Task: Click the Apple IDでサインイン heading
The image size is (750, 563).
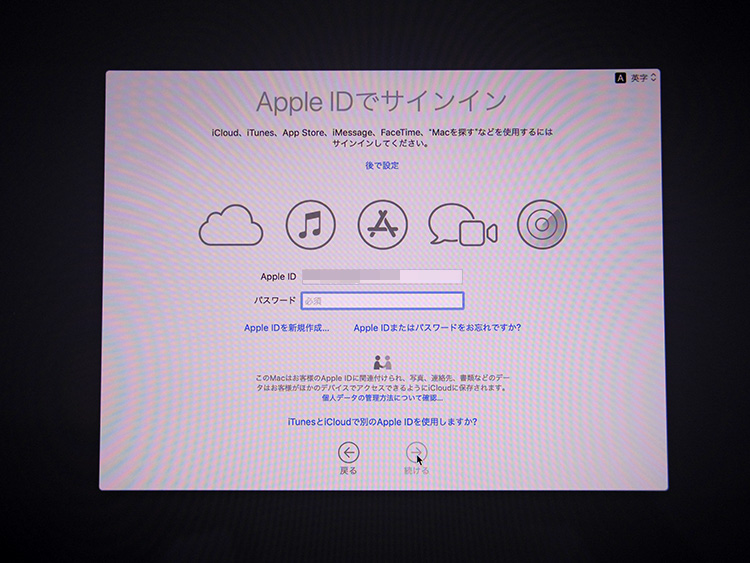Action: (381, 102)
